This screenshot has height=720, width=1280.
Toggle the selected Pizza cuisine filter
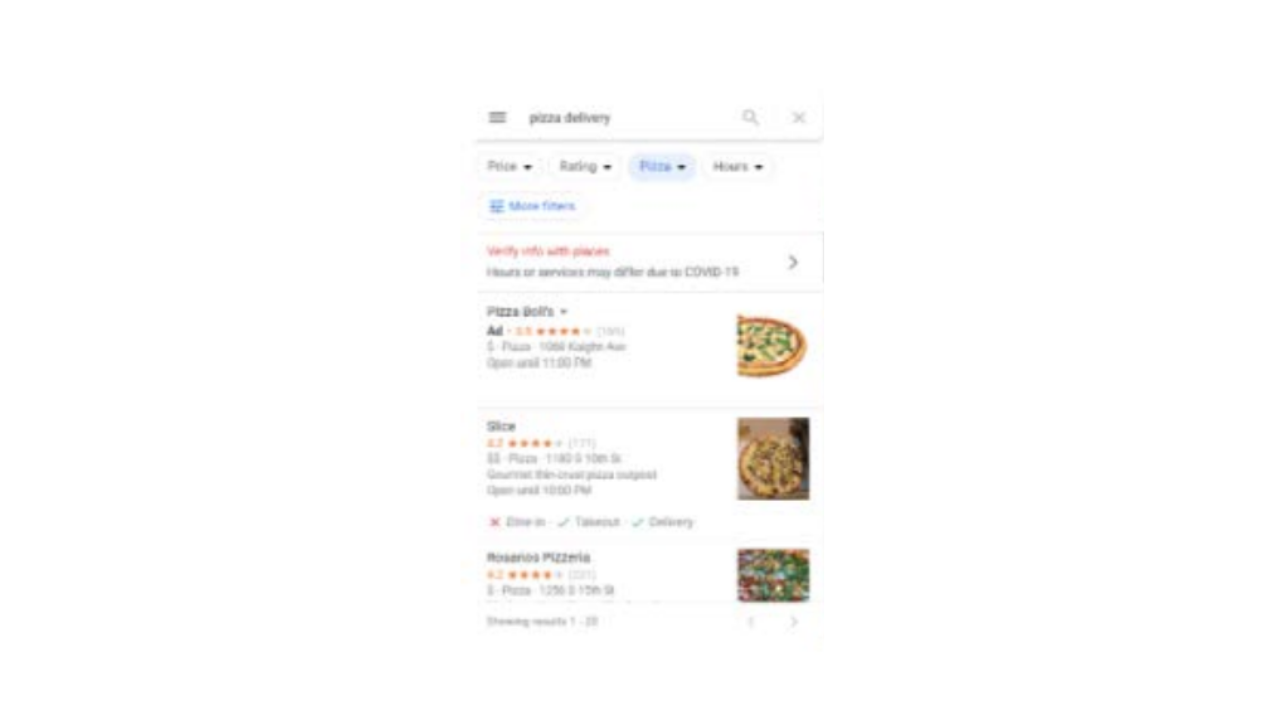coord(662,167)
